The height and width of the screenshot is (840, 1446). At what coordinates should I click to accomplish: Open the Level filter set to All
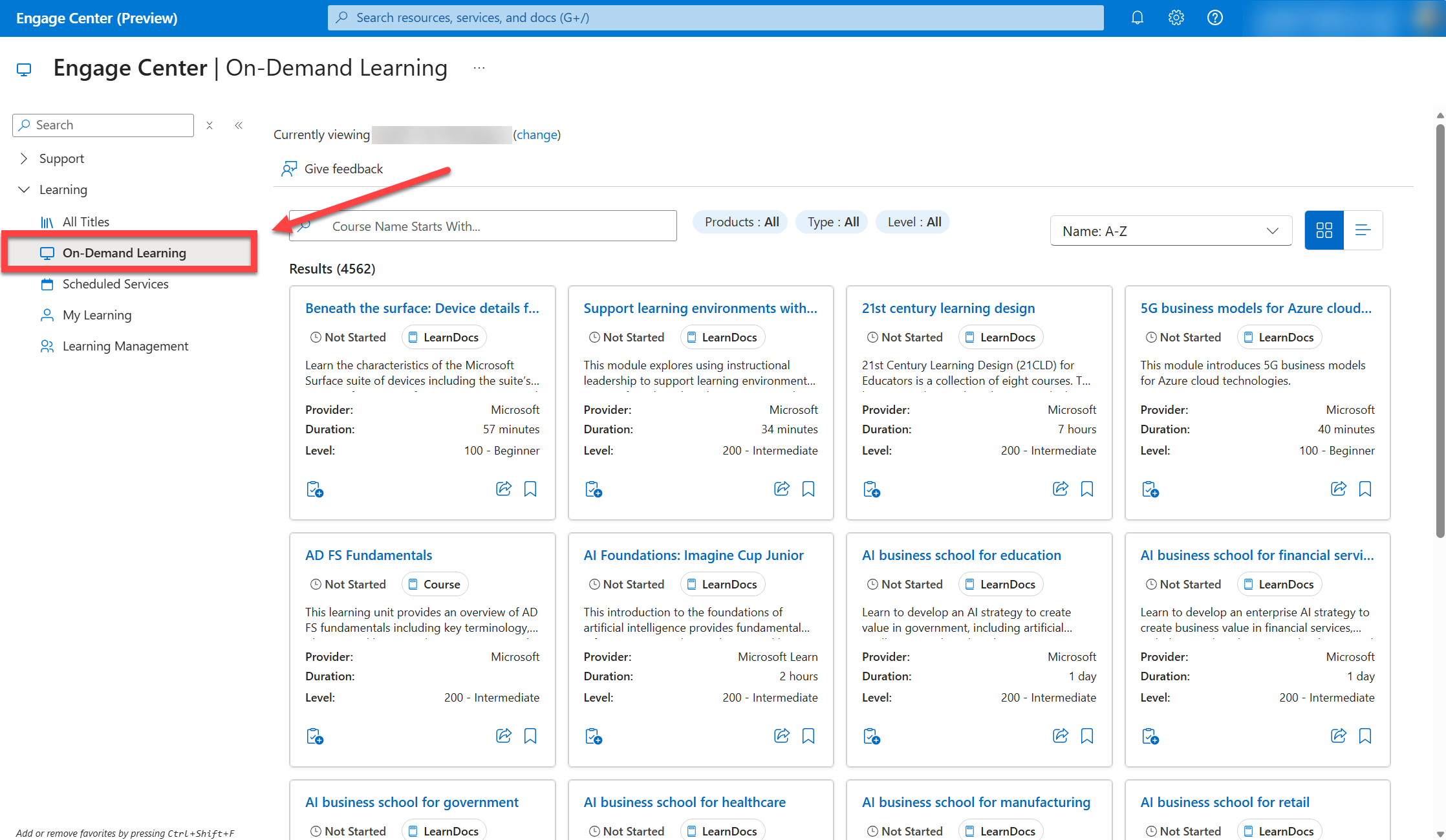(x=912, y=221)
